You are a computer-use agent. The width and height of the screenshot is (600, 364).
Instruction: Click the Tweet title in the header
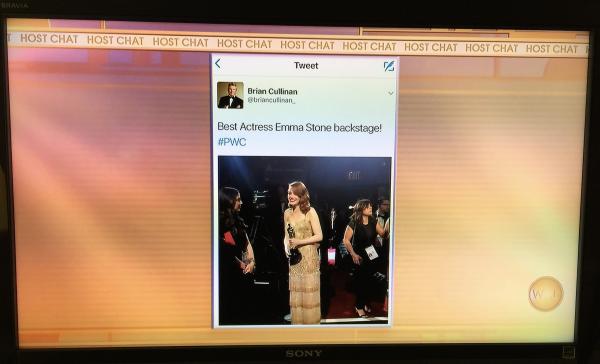306,65
